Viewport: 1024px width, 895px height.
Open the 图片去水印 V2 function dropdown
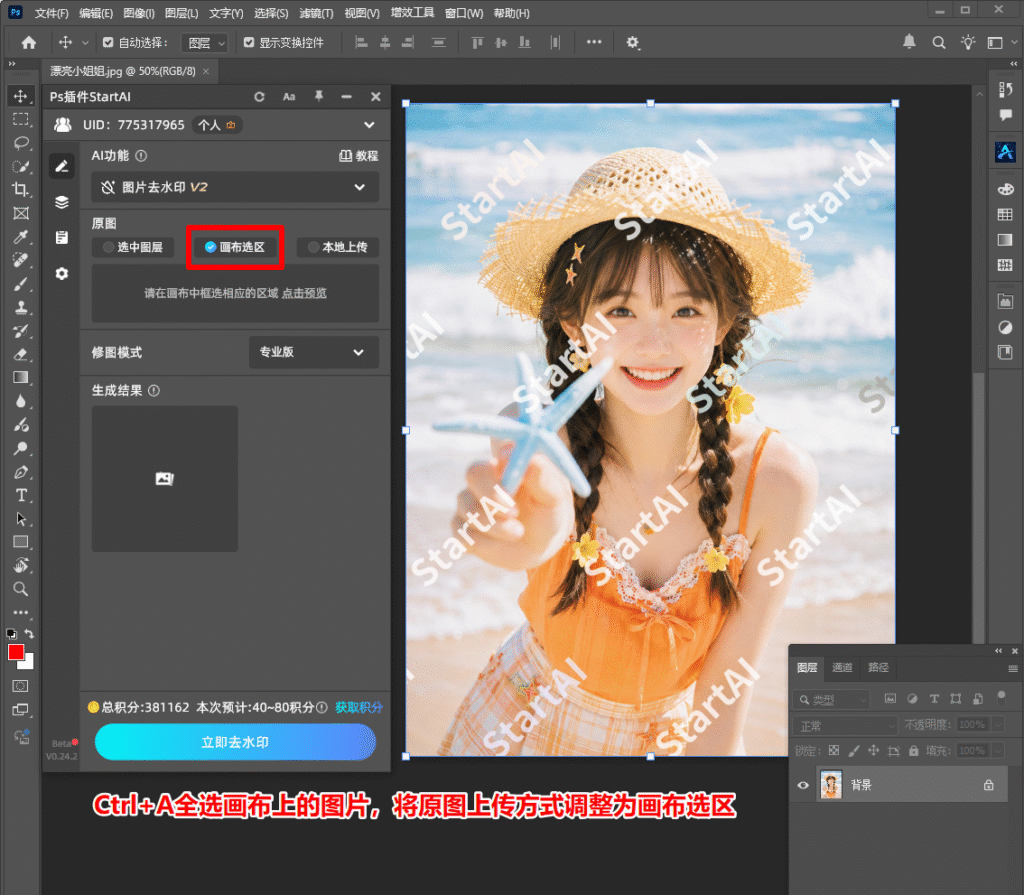(x=235, y=187)
